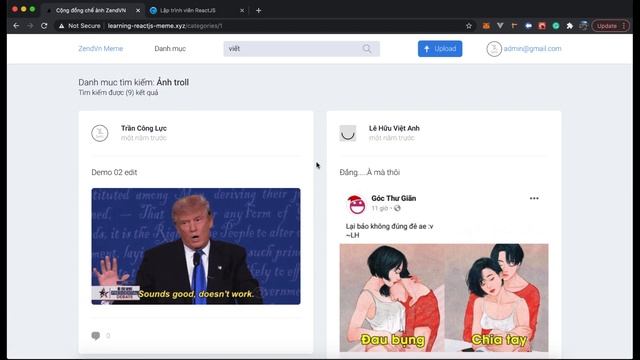
Task: Click the red square extension icon
Action: [542, 26]
